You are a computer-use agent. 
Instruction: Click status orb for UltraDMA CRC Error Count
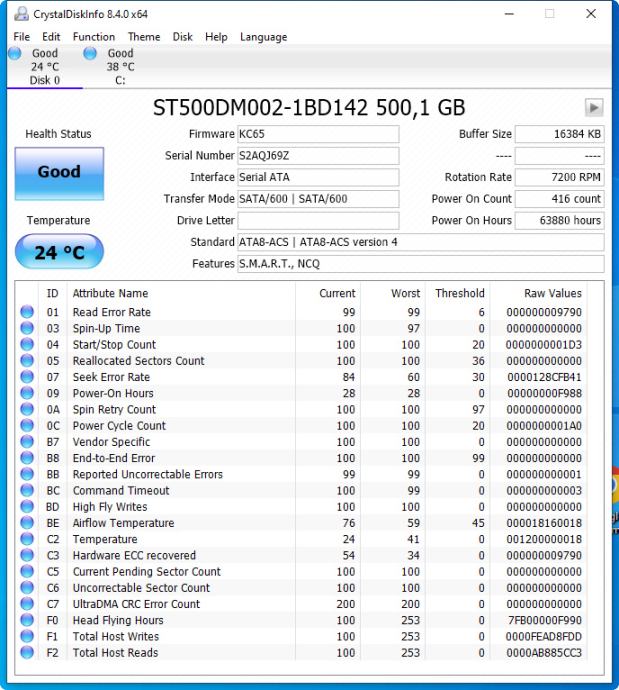pos(27,604)
